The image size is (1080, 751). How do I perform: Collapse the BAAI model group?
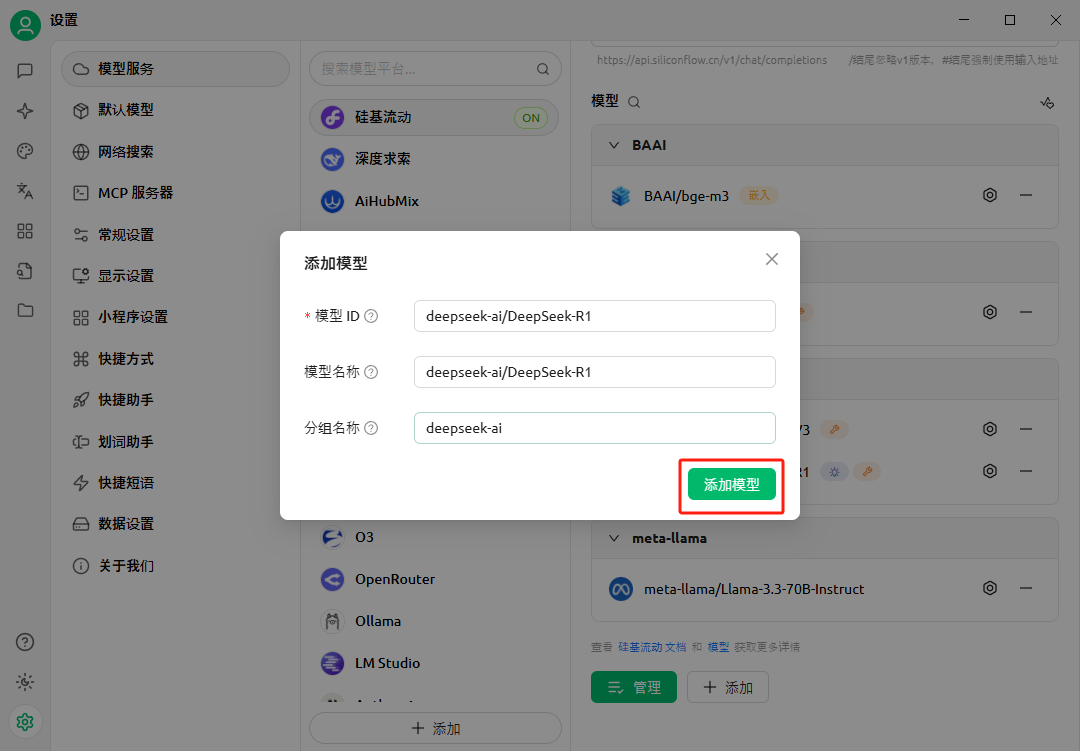(x=614, y=145)
